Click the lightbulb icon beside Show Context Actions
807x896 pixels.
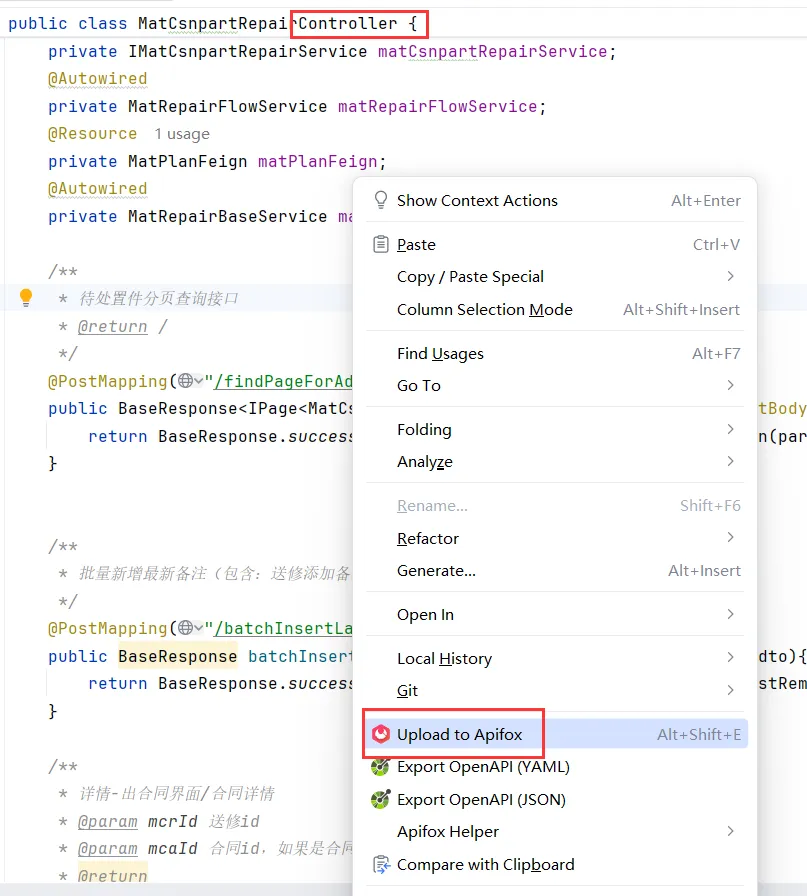click(381, 200)
